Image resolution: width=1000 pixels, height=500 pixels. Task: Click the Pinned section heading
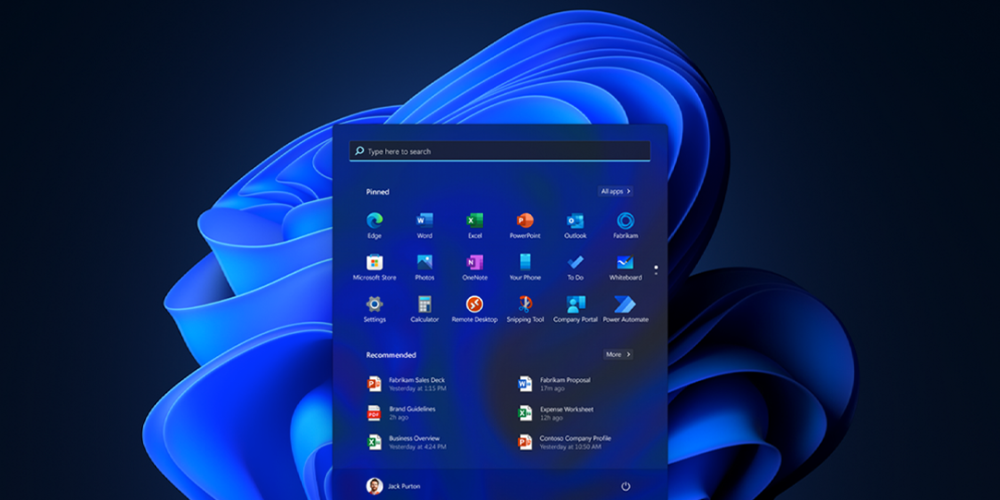378,191
